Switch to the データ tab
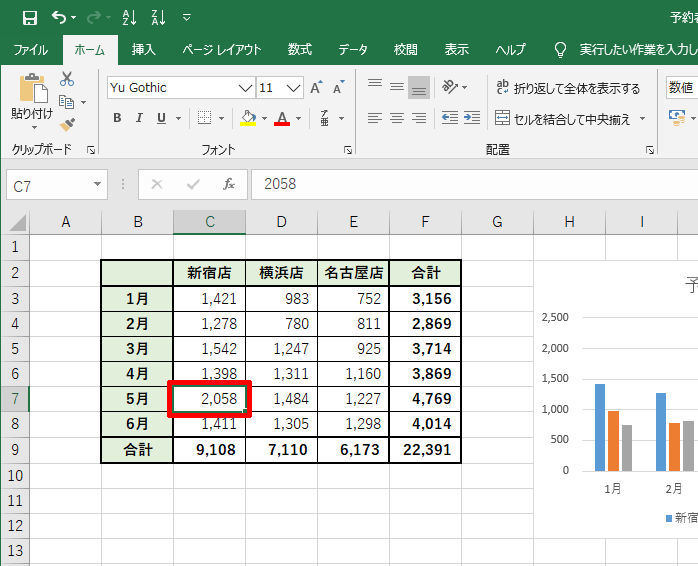 click(353, 49)
